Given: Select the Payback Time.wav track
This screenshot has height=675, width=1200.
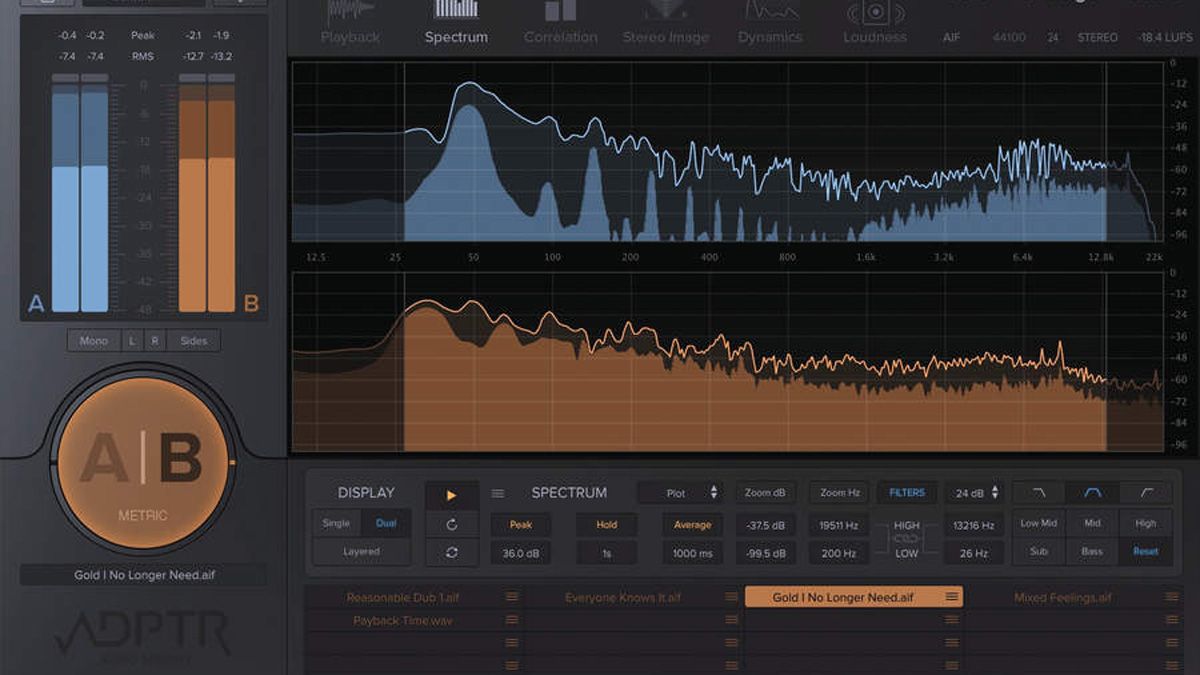Looking at the screenshot, I should (x=403, y=621).
